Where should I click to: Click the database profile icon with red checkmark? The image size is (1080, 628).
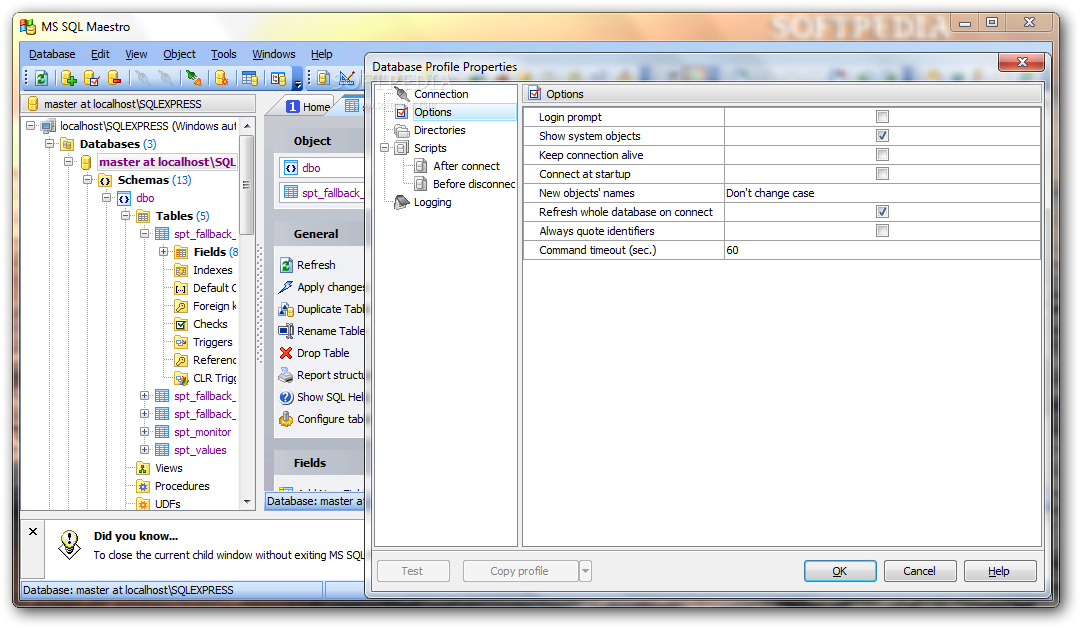click(92, 78)
